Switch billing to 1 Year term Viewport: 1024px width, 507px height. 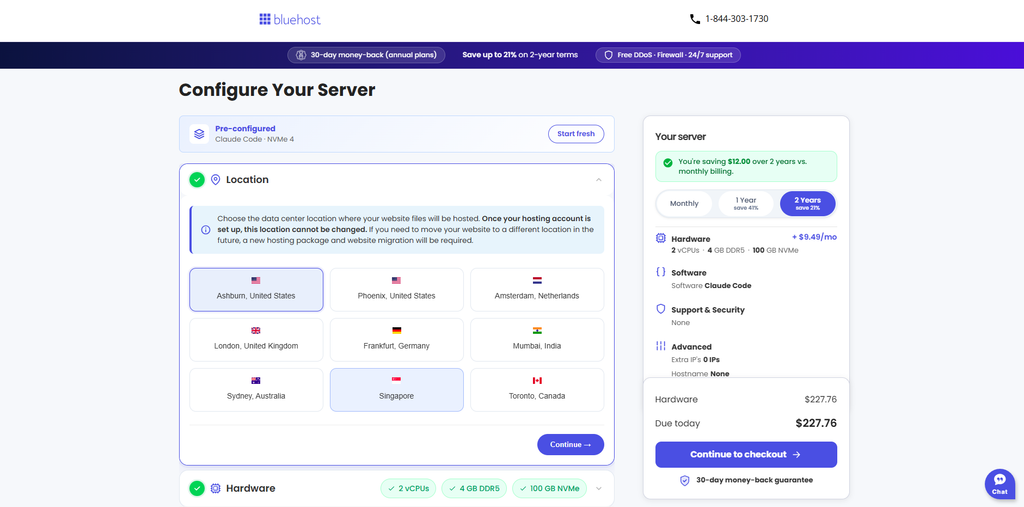[746, 204]
